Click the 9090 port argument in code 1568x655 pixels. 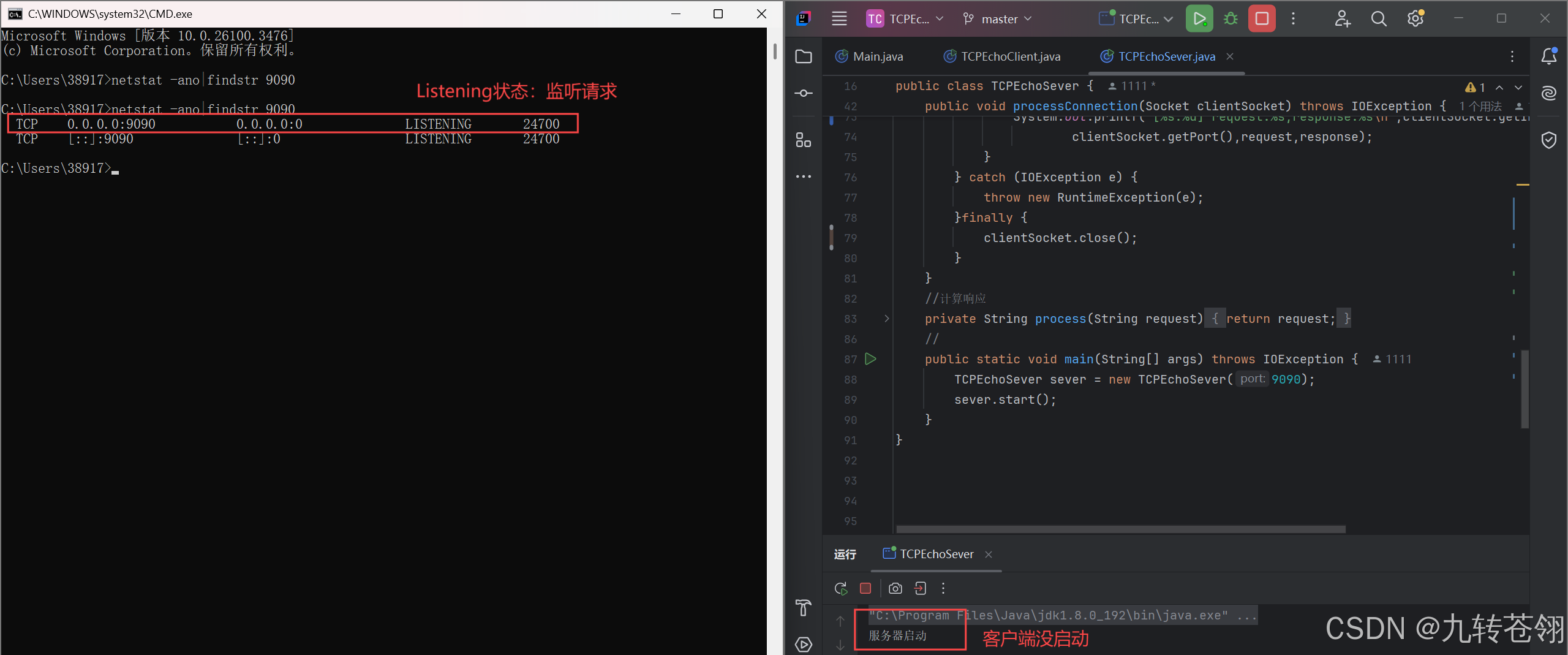1286,379
